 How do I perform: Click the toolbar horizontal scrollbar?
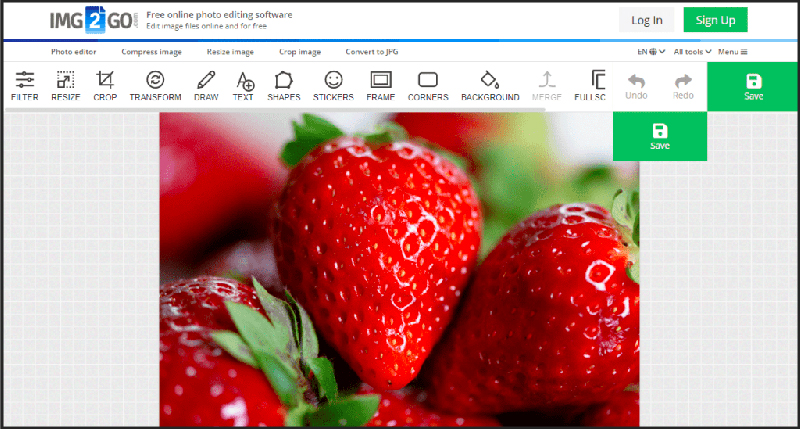point(276,110)
